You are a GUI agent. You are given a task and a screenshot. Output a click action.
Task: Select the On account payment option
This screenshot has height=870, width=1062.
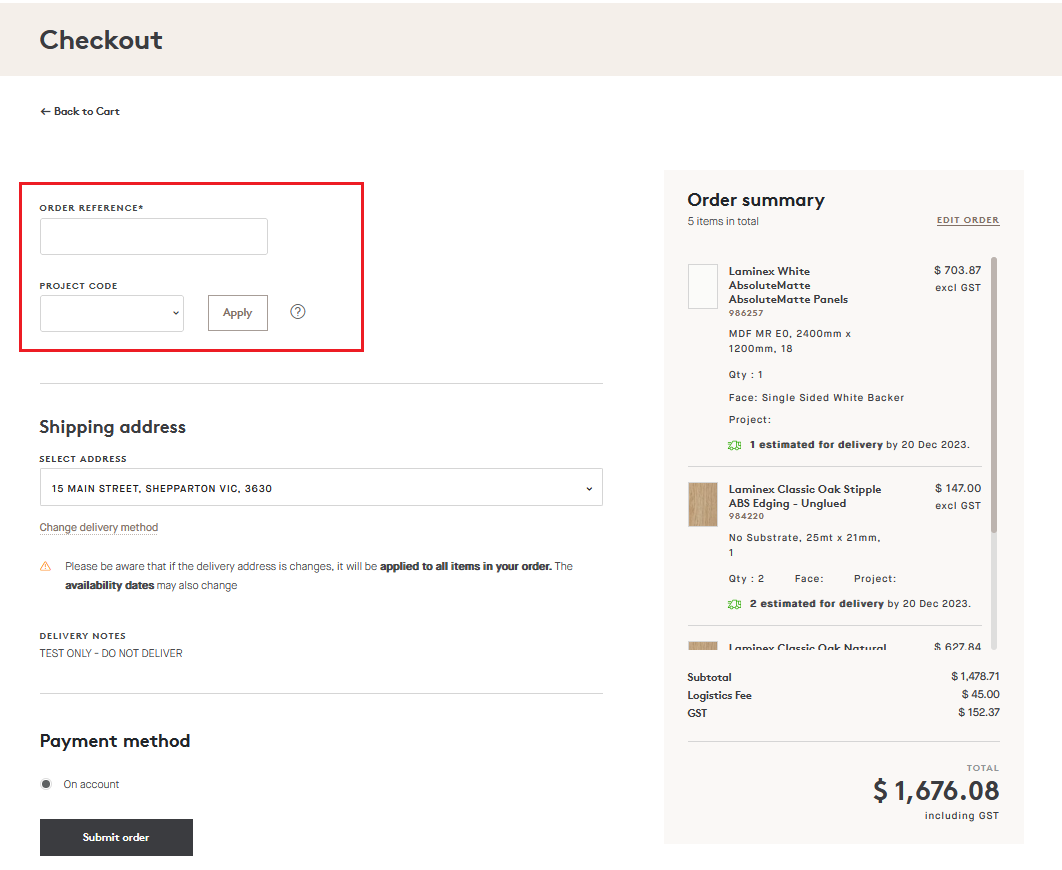[46, 785]
